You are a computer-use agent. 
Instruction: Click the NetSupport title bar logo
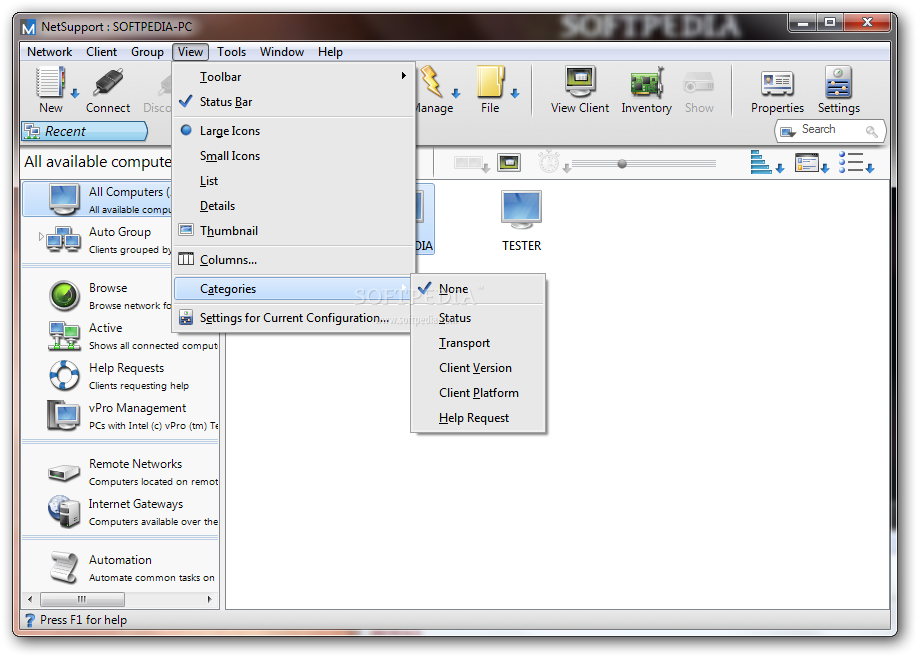(28, 27)
